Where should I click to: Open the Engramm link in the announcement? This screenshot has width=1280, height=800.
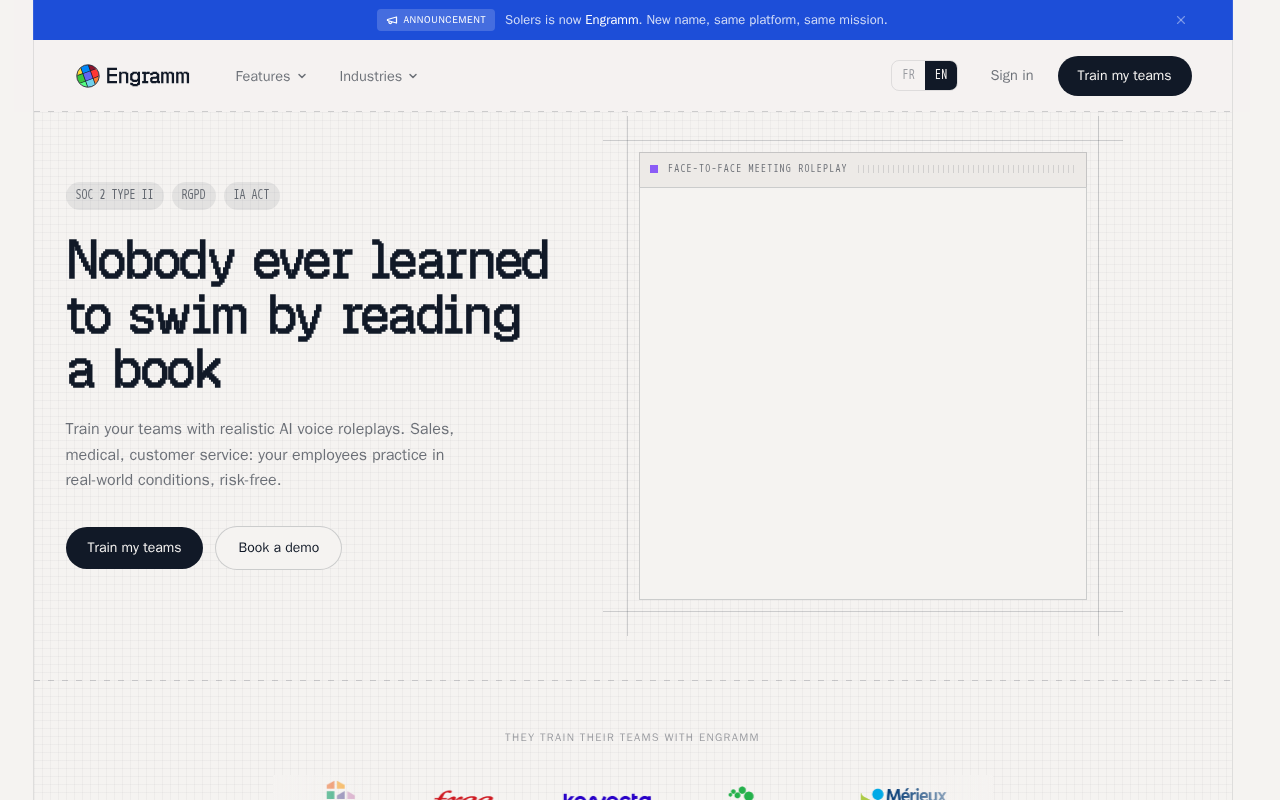click(x=612, y=20)
